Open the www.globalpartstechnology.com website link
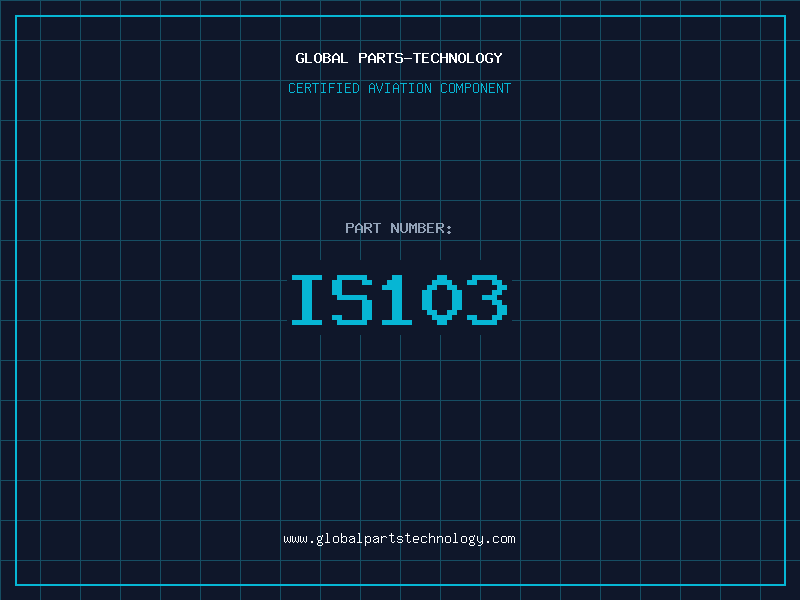Viewport: 800px width, 600px height. 399,539
